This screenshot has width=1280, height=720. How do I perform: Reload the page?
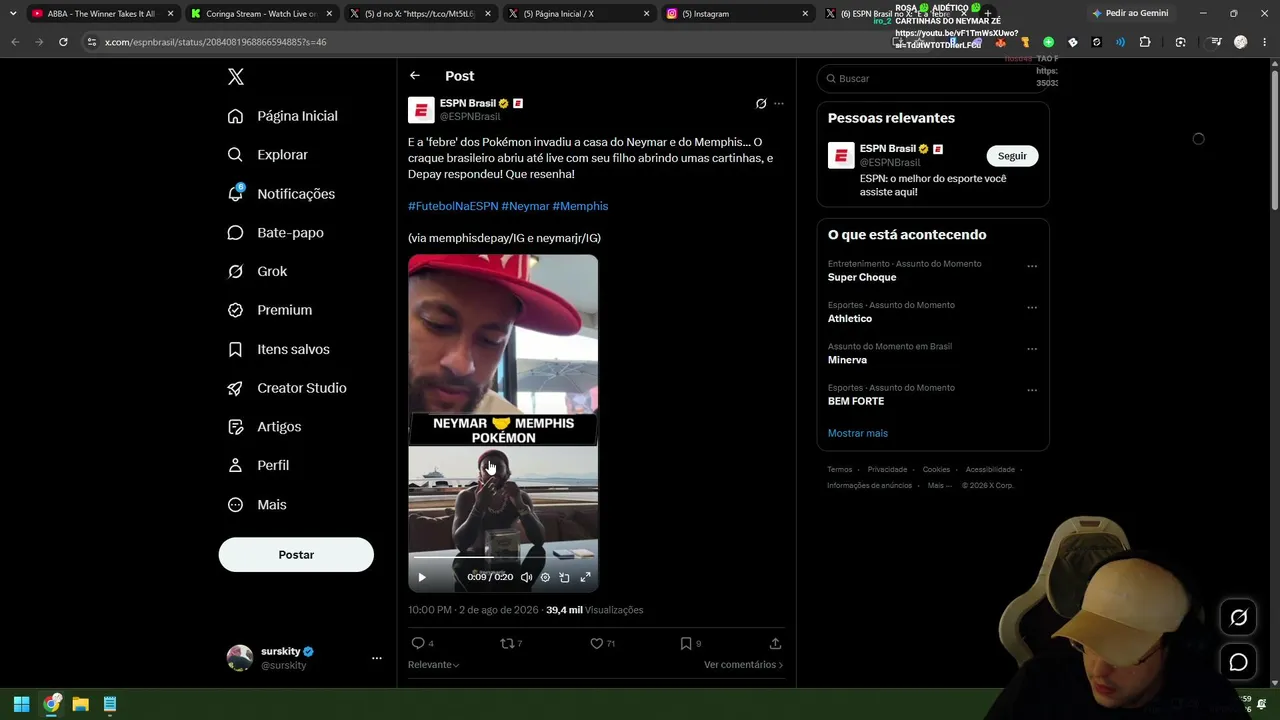pyautogui.click(x=63, y=42)
